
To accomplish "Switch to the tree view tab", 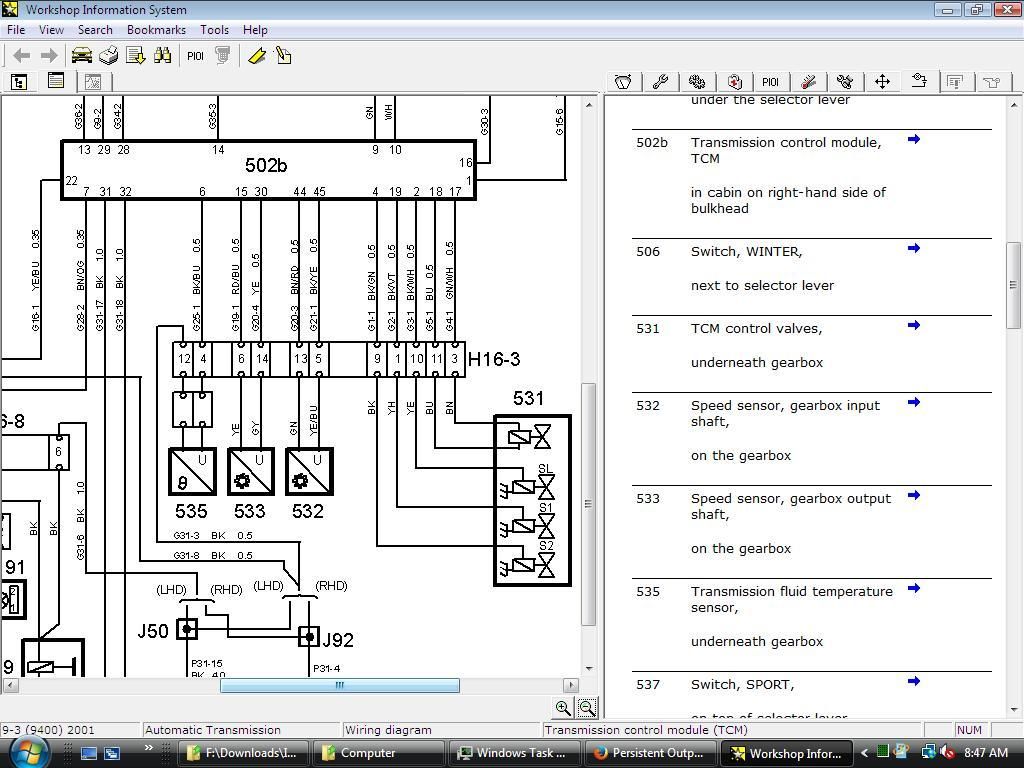I will click(x=18, y=81).
